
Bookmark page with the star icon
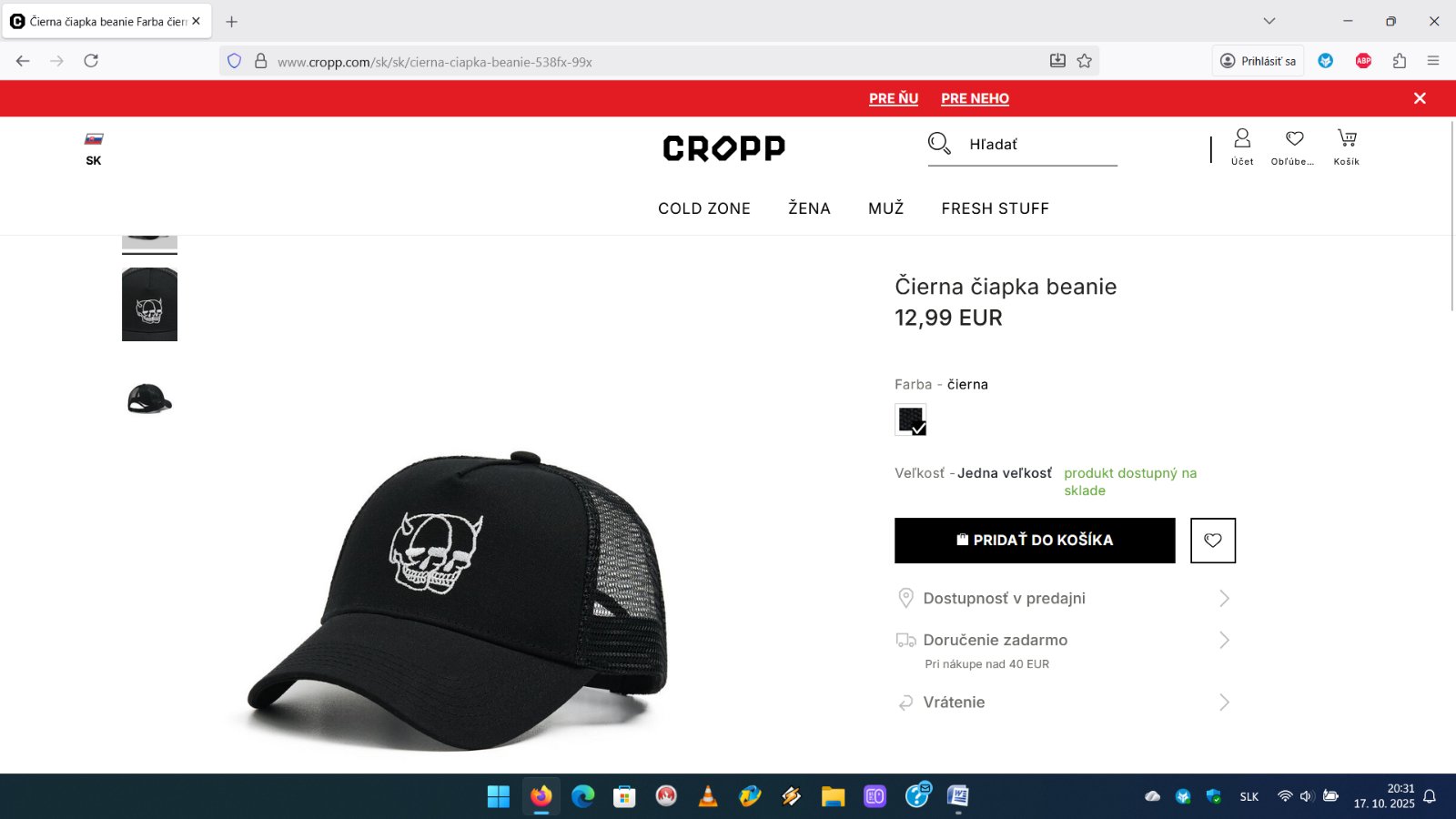click(1084, 61)
